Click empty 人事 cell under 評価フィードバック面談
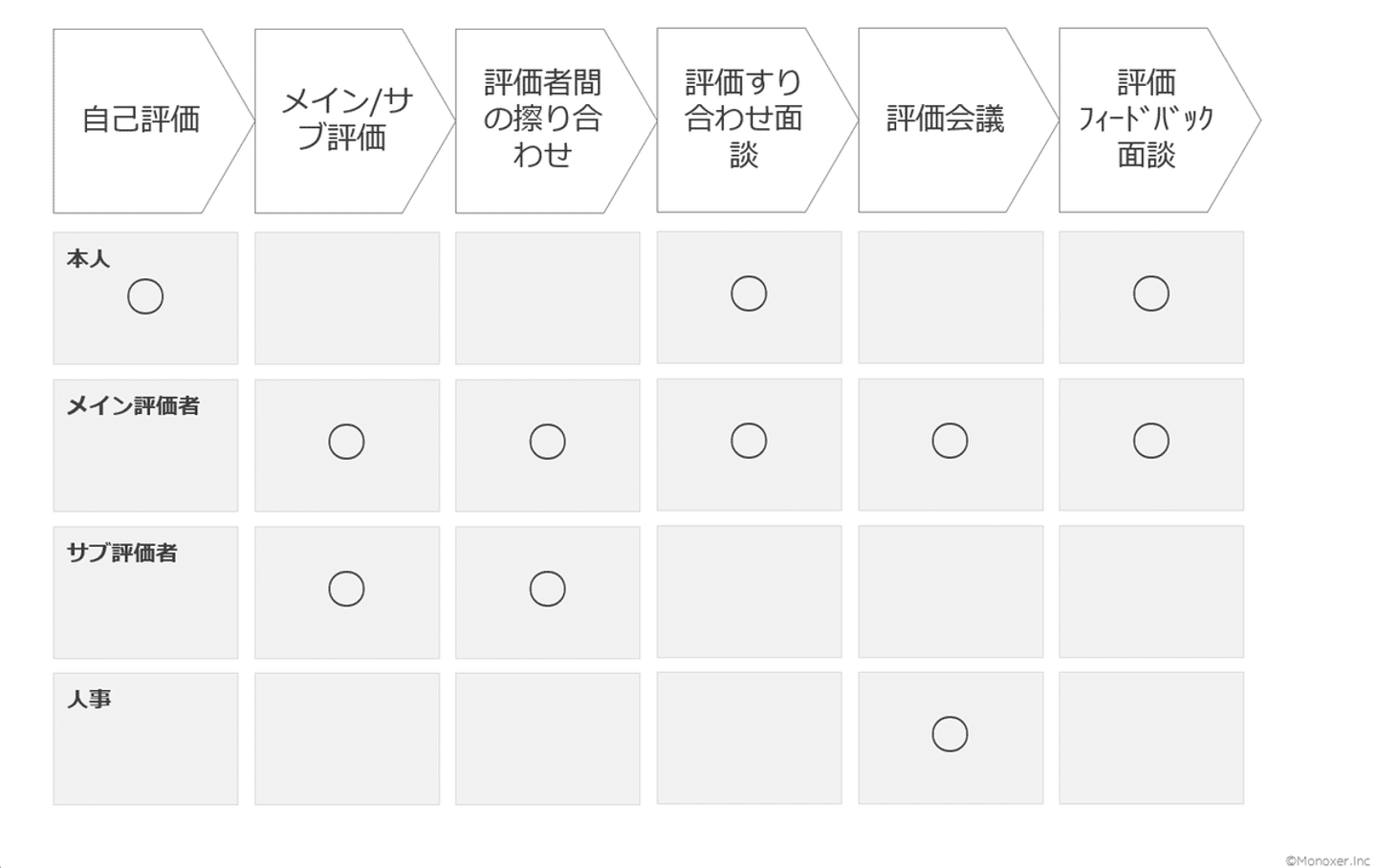The width and height of the screenshot is (1377, 868). [1151, 738]
